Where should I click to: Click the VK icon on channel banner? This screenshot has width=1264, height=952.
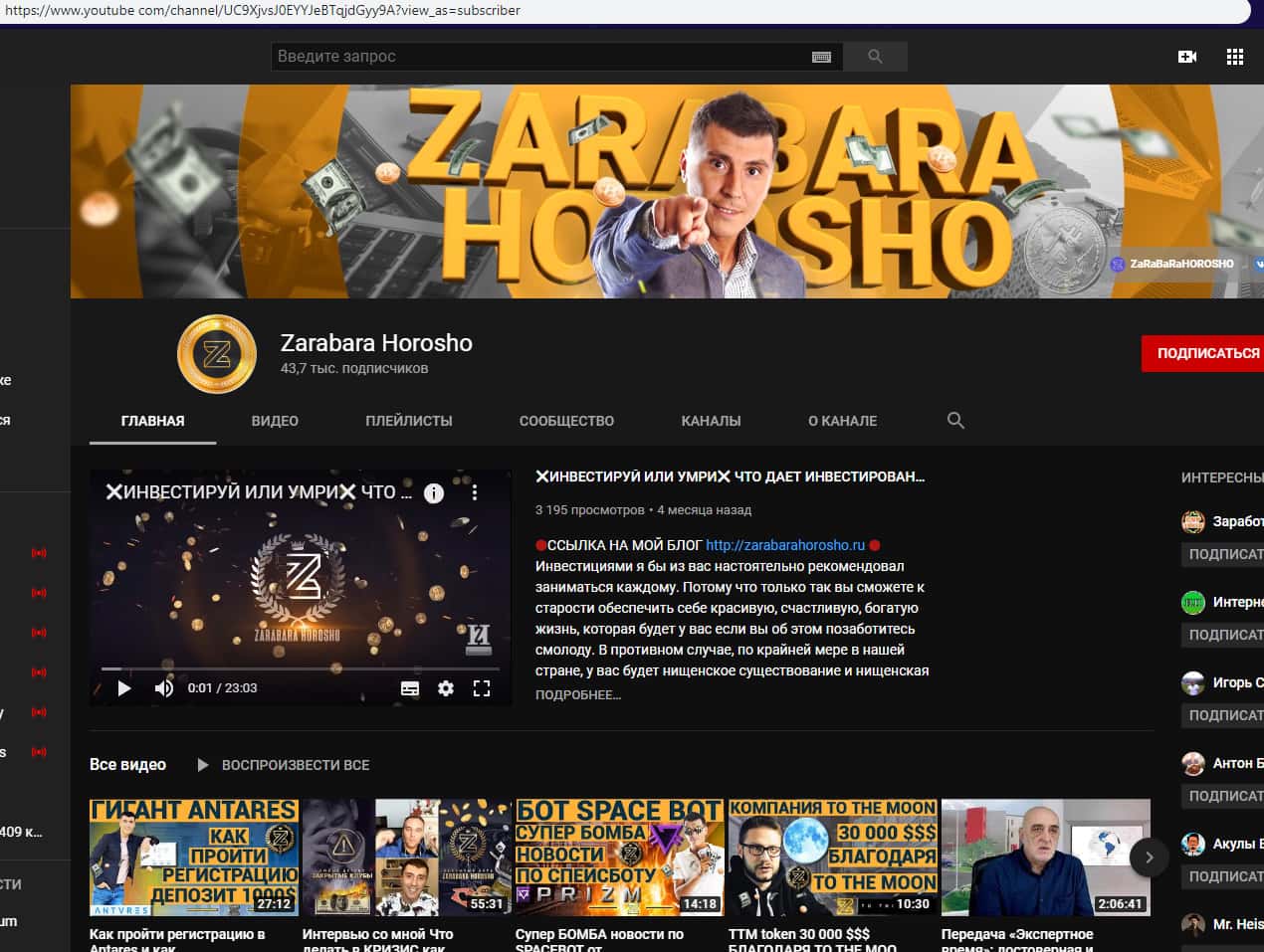(x=1259, y=264)
